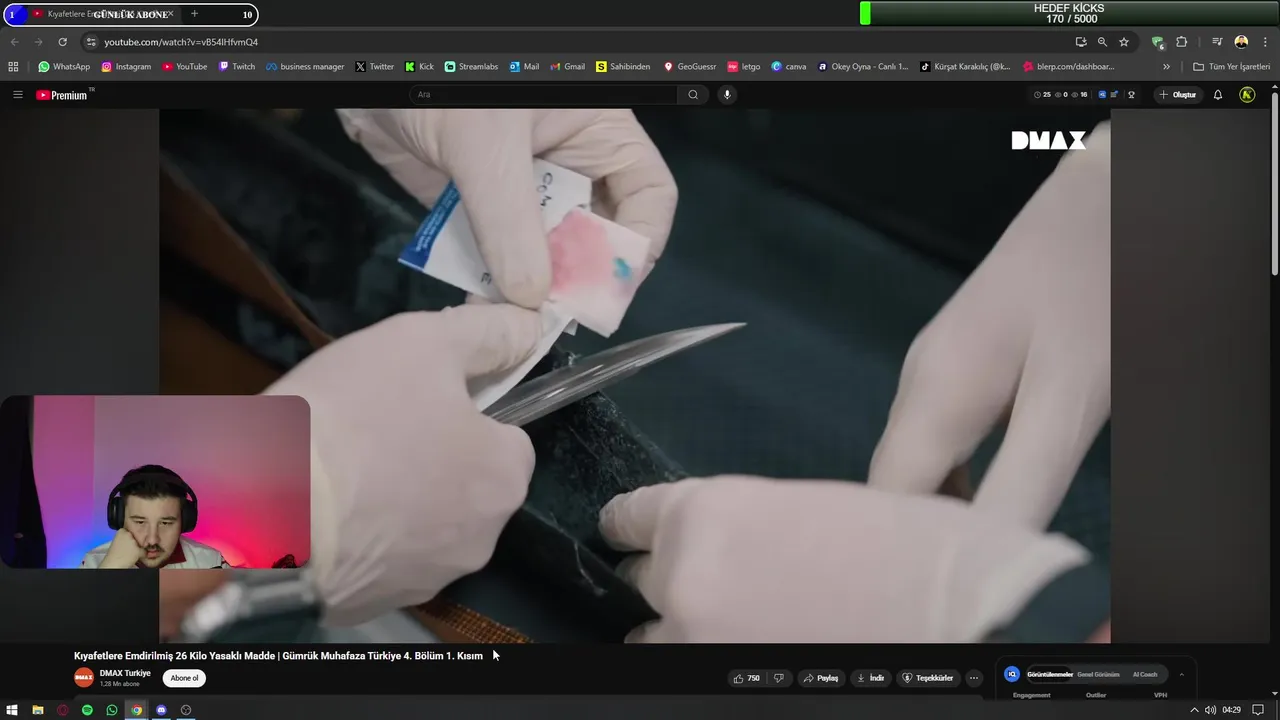Switch to the Genel Görünüm tab
The image size is (1280, 720).
pos(1098,675)
